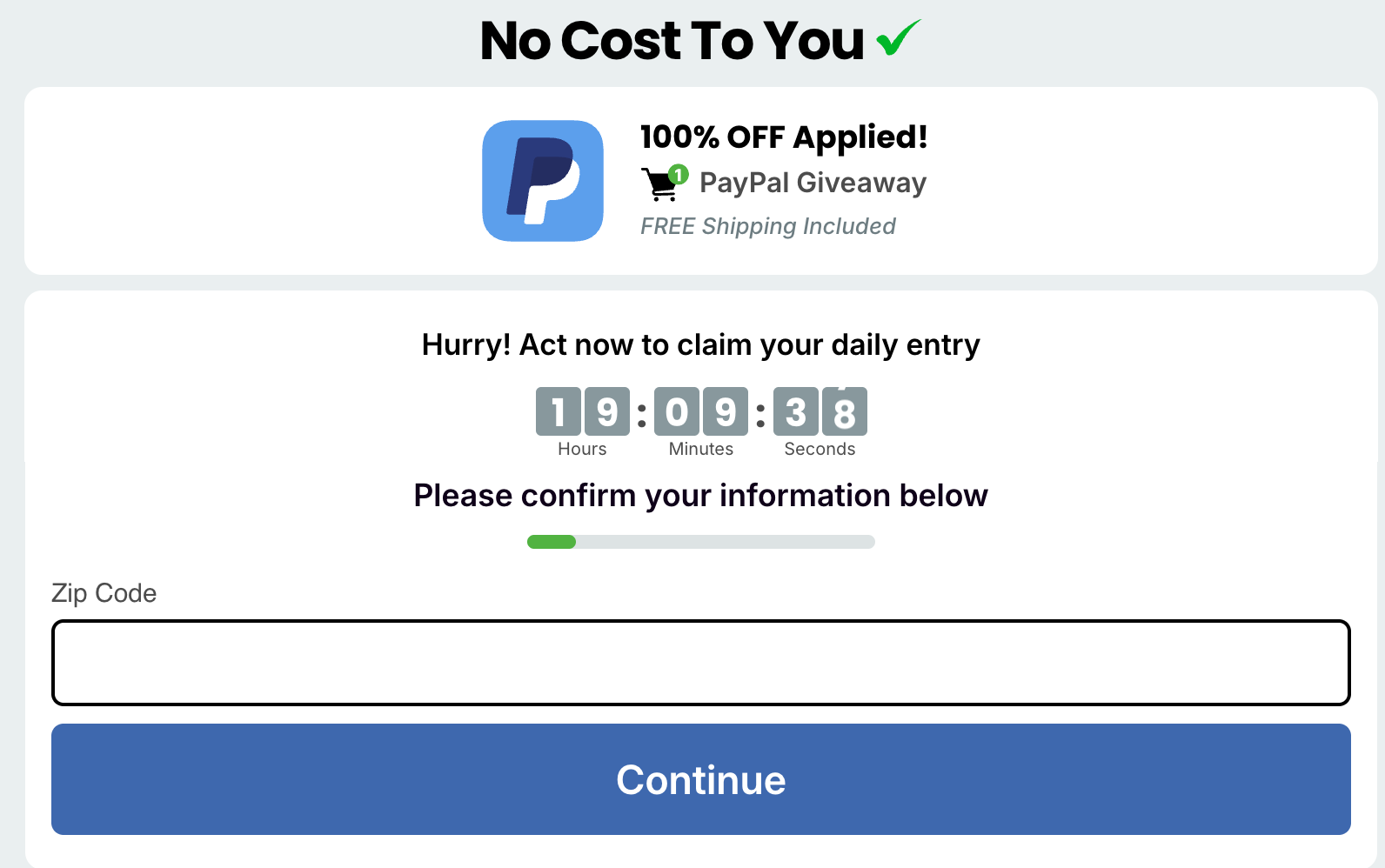Click the 100% OFF Applied heading

click(784, 137)
